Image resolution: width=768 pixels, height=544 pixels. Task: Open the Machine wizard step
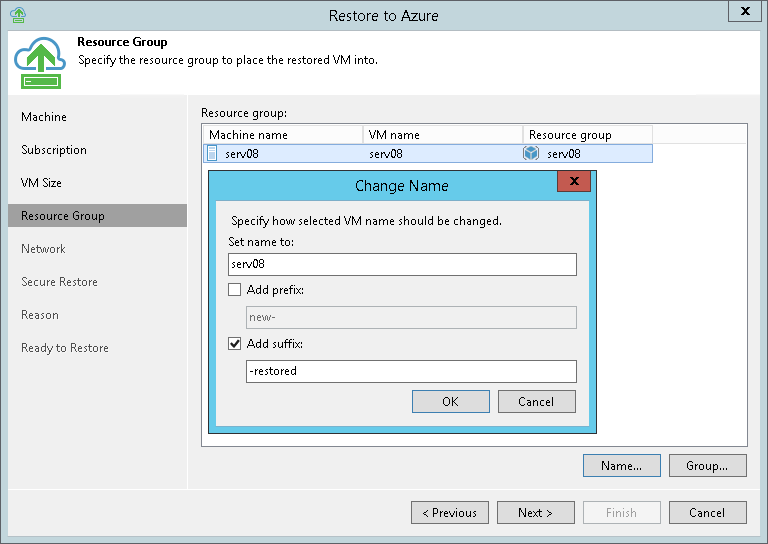44,117
